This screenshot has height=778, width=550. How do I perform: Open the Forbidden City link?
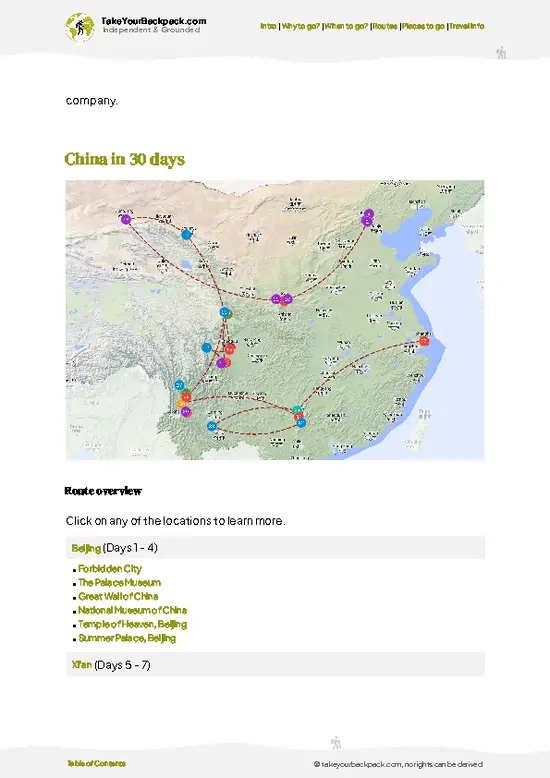coord(110,569)
